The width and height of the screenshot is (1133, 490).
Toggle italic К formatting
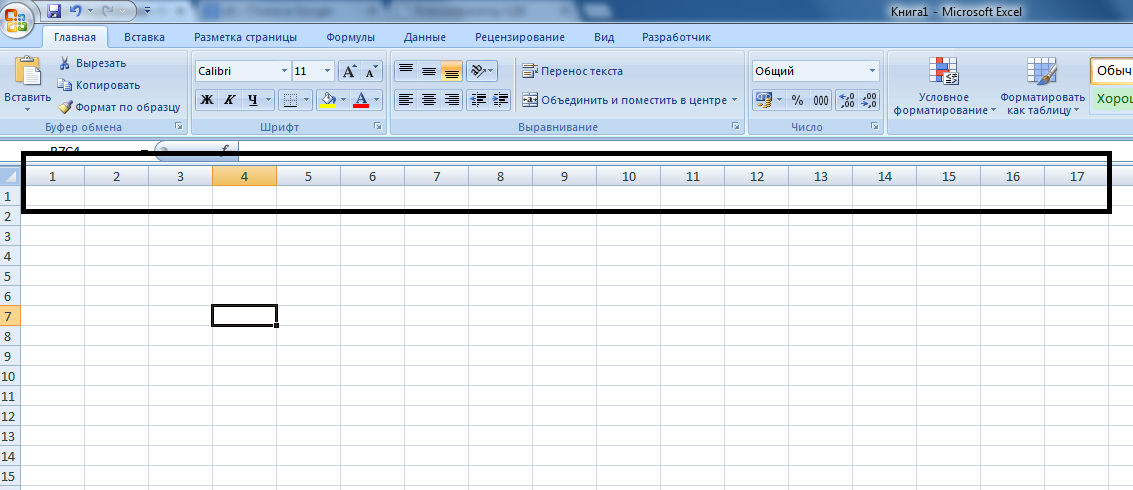point(229,100)
